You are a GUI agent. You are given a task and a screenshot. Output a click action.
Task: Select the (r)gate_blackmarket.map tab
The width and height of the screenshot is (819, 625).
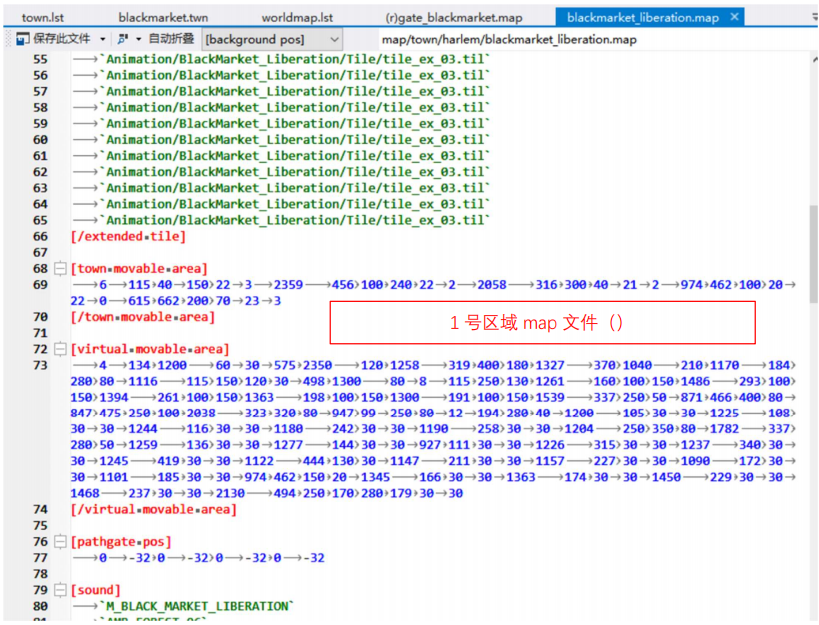pos(454,17)
